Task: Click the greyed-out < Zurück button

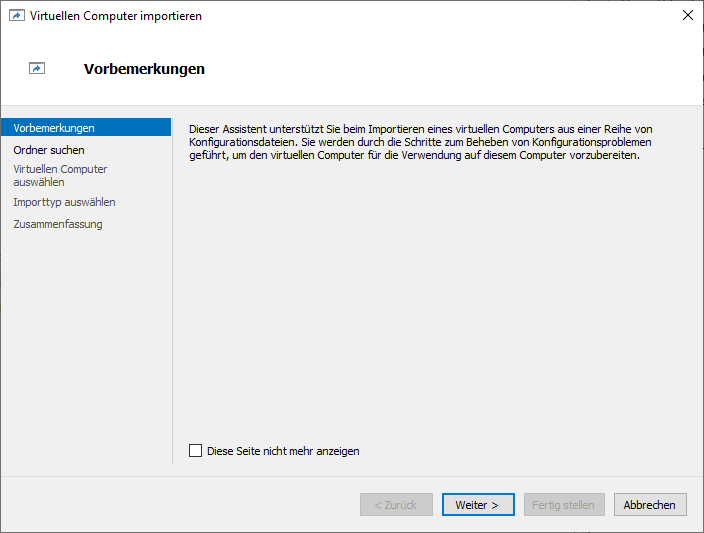Action: click(x=396, y=505)
